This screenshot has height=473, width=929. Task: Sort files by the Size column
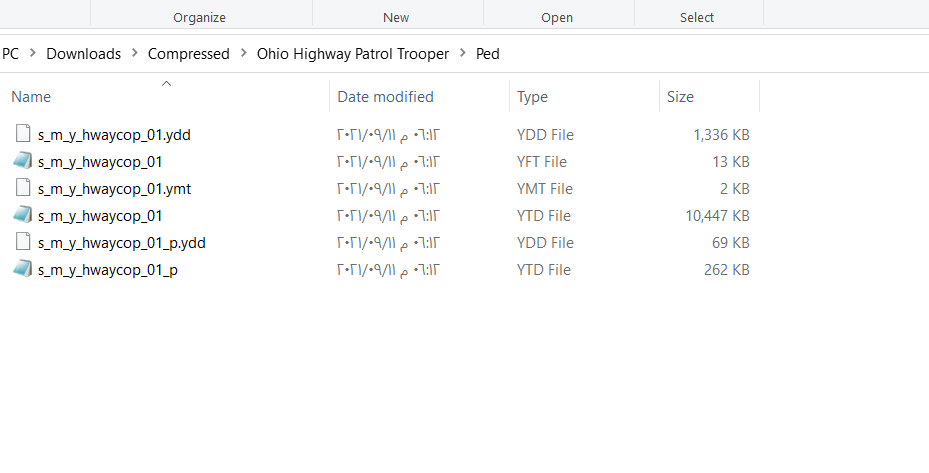pyautogui.click(x=680, y=97)
